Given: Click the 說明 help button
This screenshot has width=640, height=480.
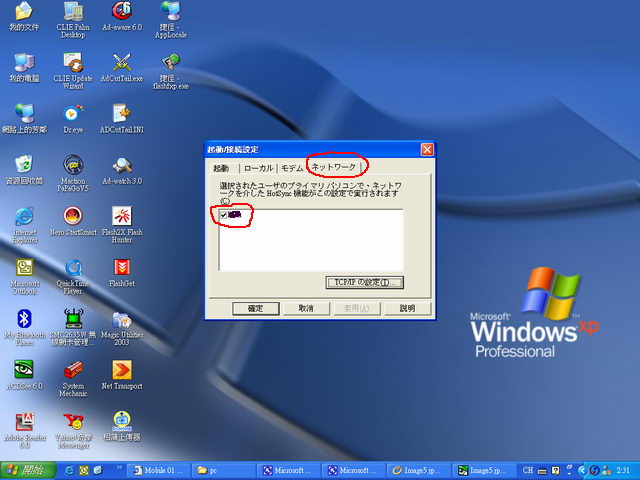Looking at the screenshot, I should 407,309.
